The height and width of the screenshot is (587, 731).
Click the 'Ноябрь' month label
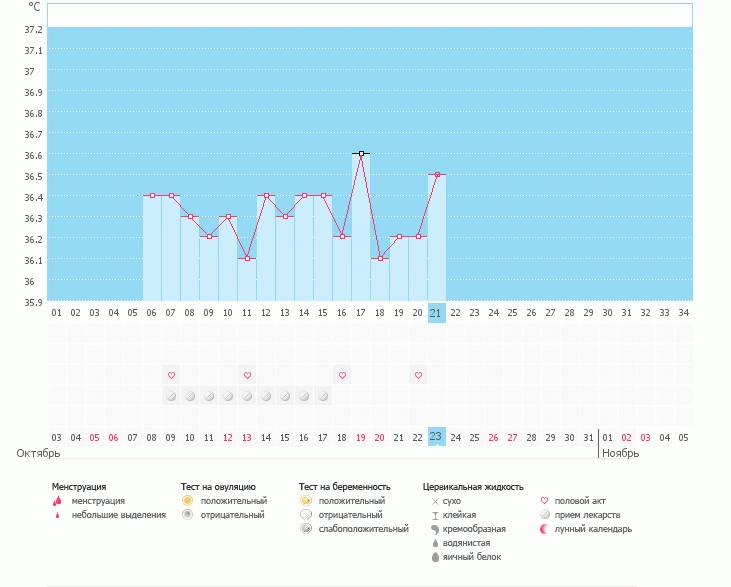(620, 453)
